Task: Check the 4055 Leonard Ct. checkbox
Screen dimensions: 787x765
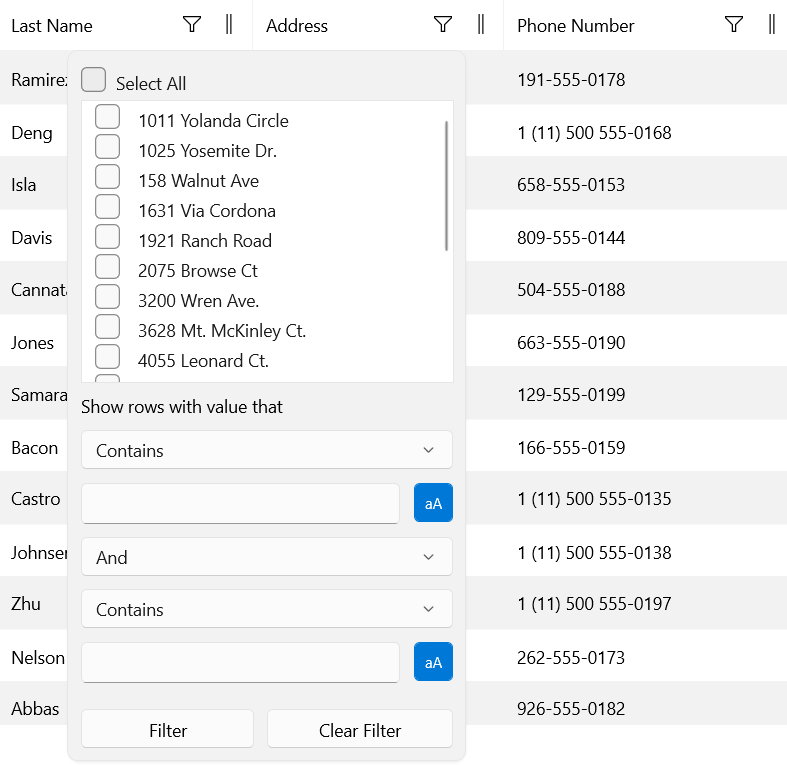Action: tap(107, 357)
